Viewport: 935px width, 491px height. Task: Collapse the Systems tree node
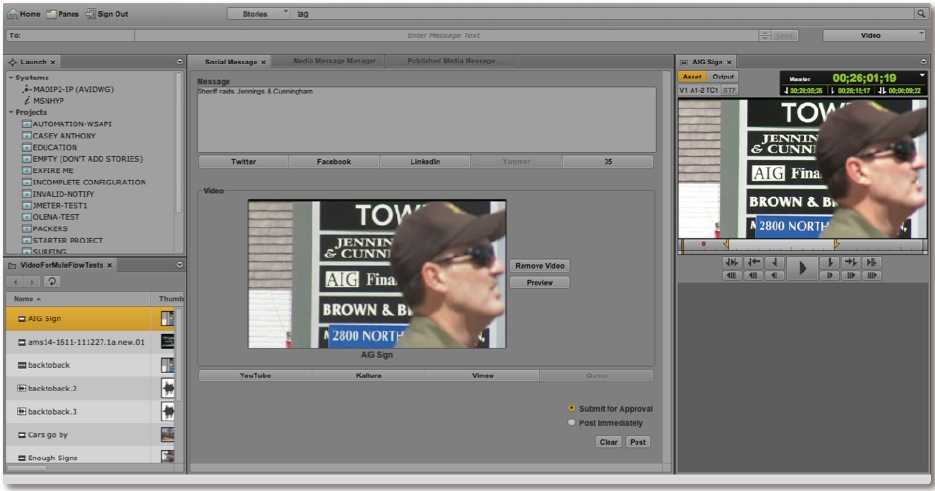(x=11, y=78)
